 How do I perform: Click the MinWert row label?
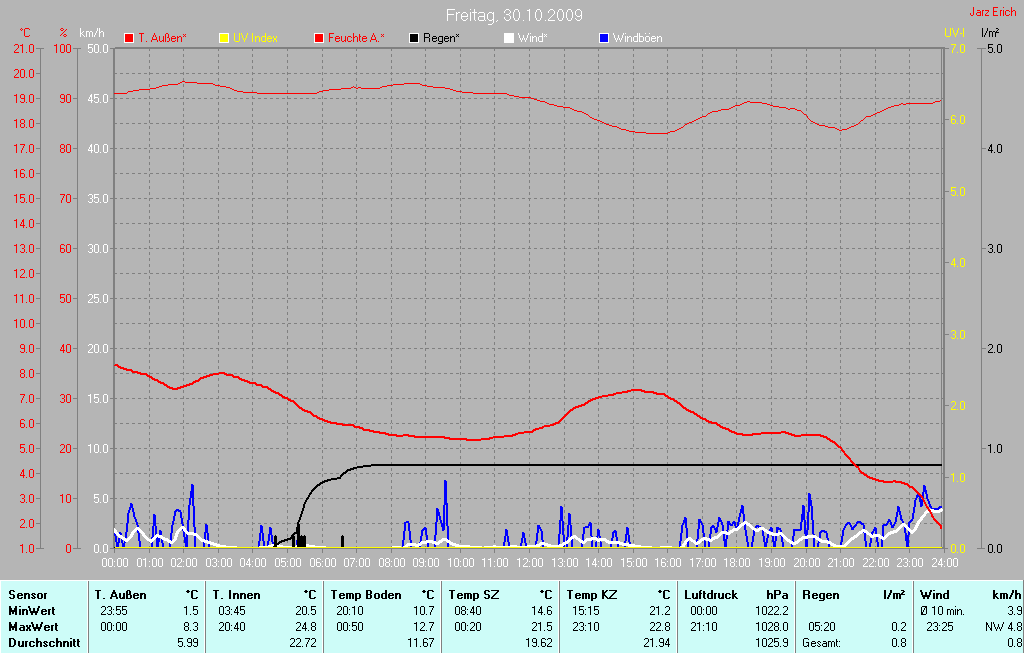click(31, 610)
